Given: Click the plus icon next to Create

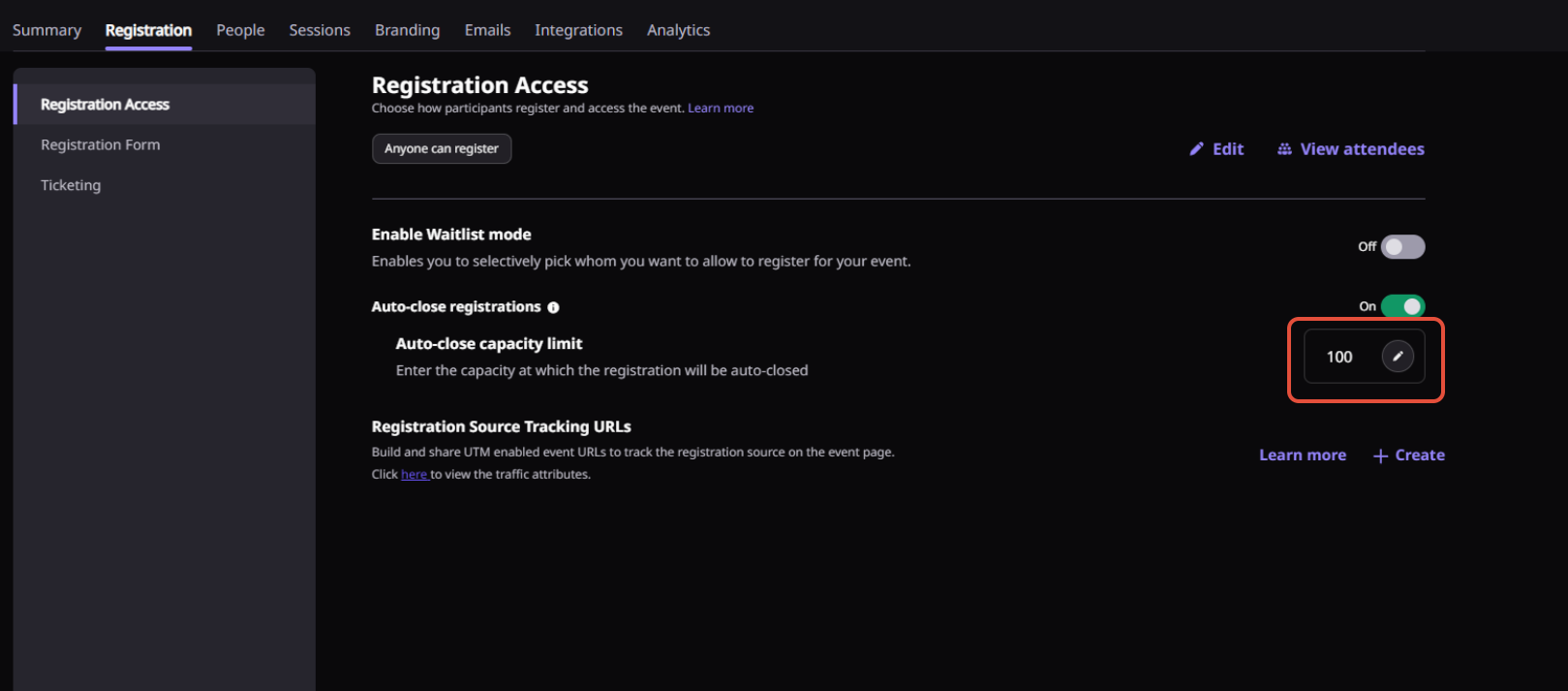Looking at the screenshot, I should (1380, 455).
